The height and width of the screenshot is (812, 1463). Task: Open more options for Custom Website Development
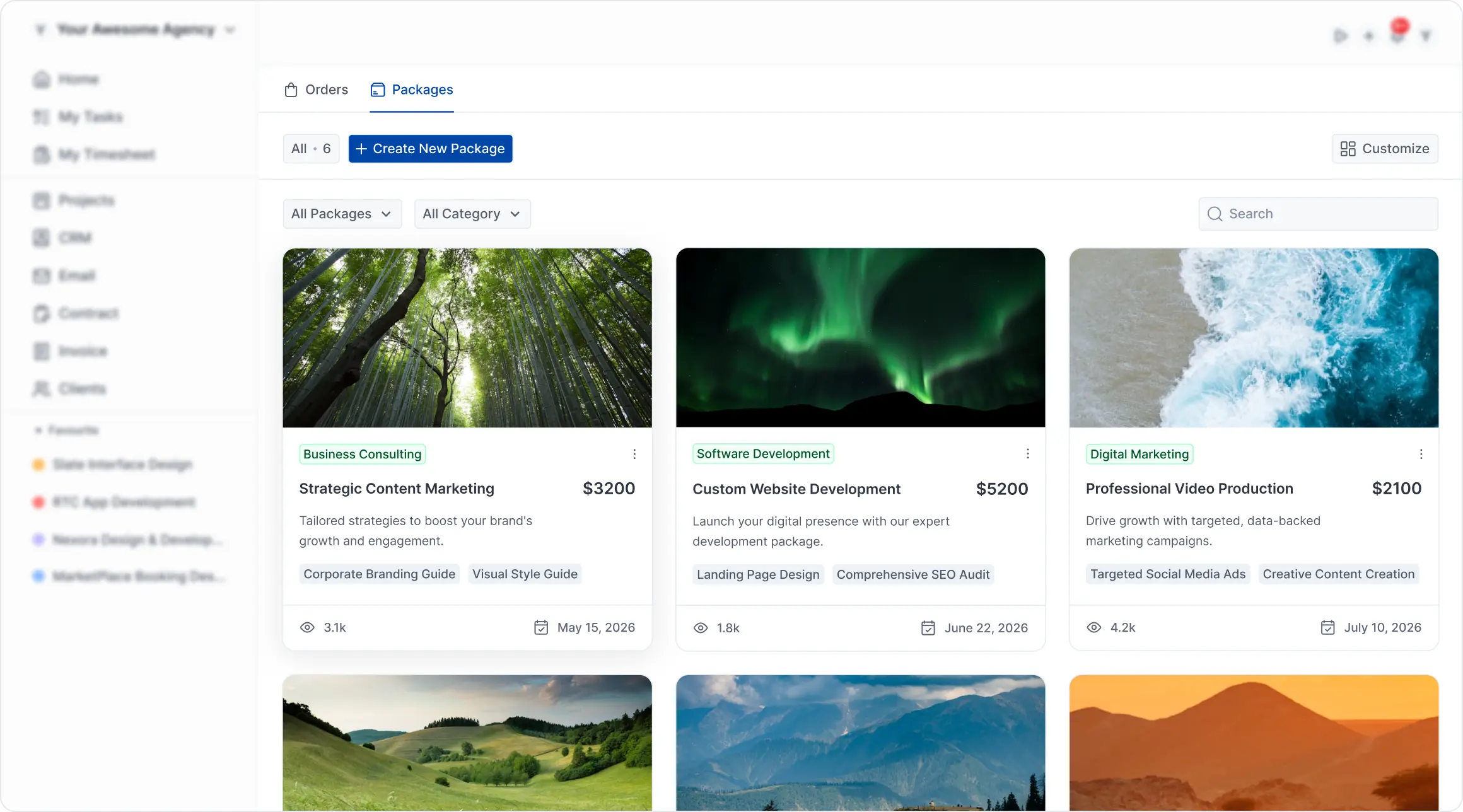pos(1028,454)
